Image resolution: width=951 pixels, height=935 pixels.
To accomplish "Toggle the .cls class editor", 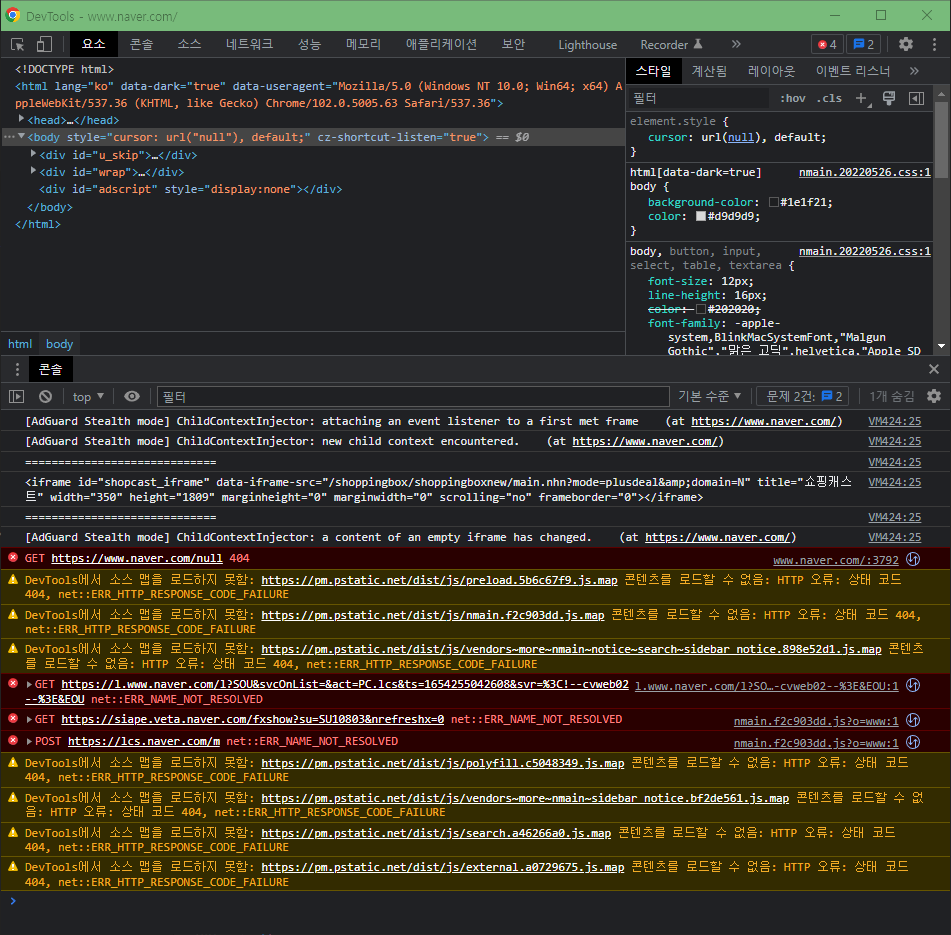I will click(829, 98).
